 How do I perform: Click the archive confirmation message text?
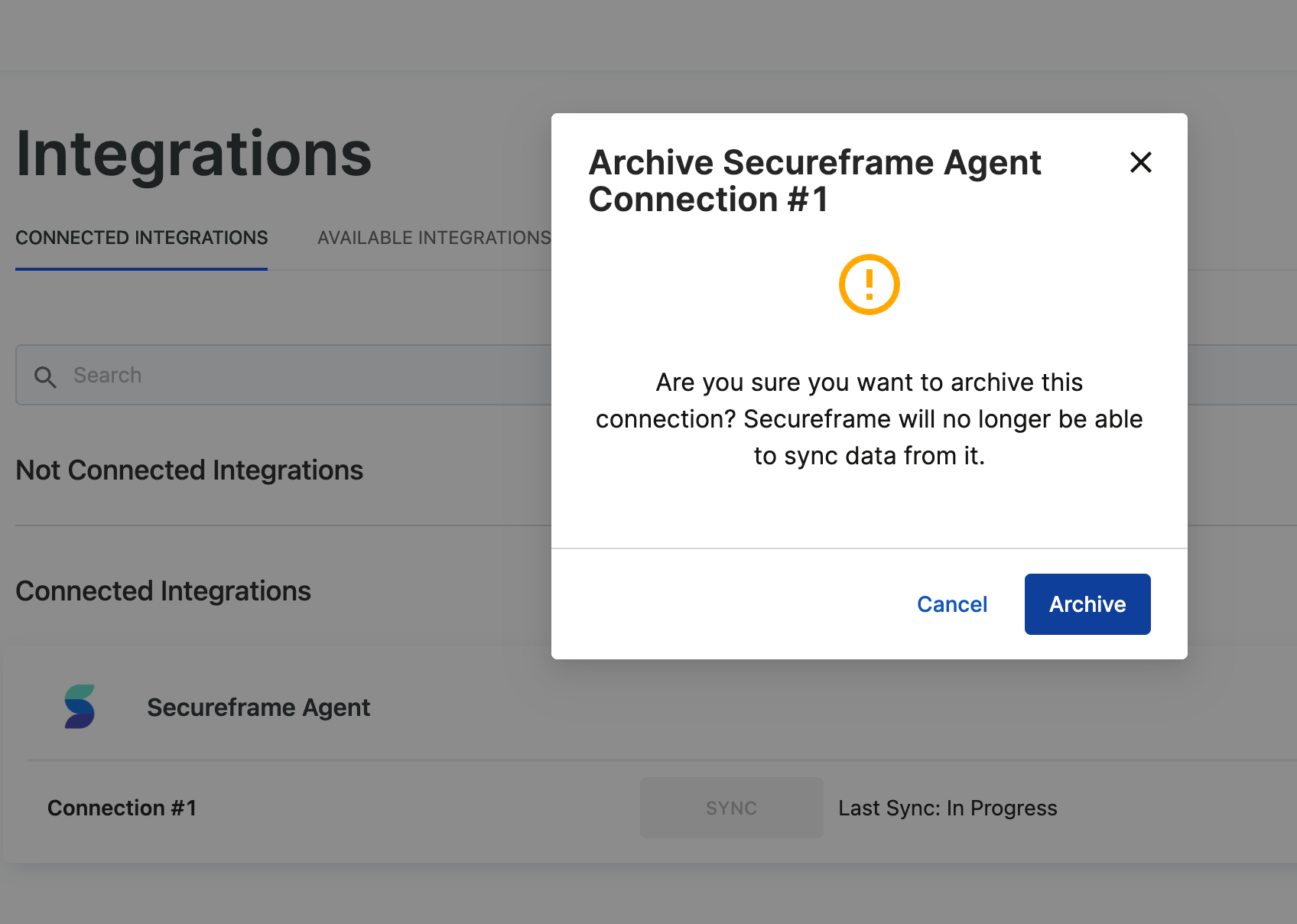[870, 419]
